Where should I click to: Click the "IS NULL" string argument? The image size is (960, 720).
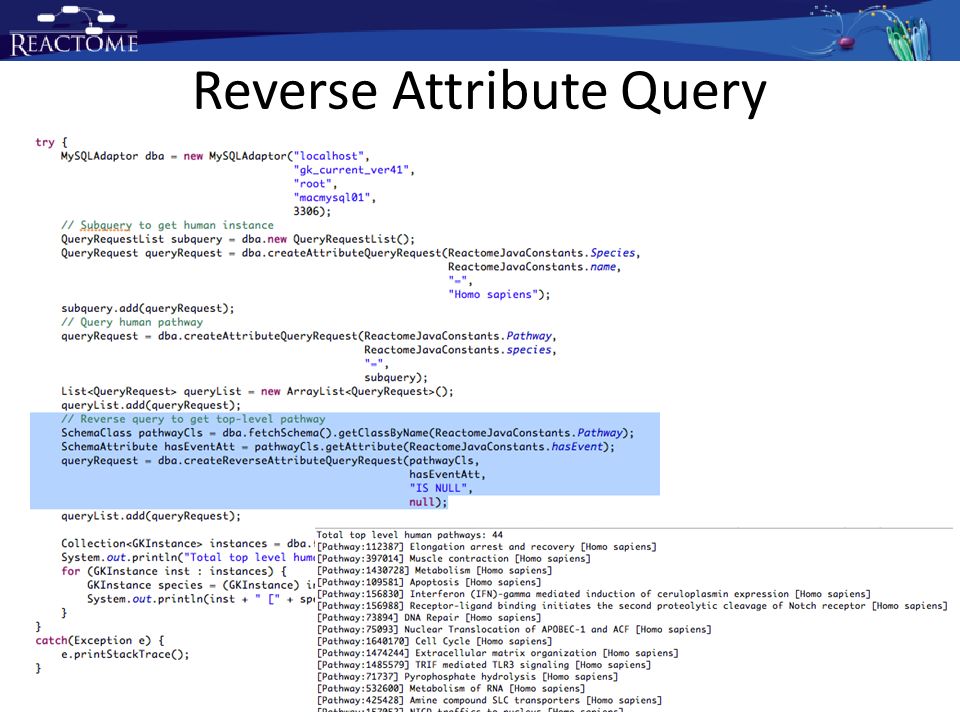click(440, 488)
